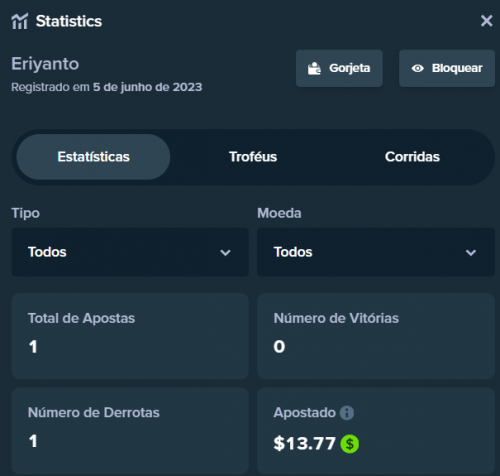500x476 pixels.
Task: Click the $13.77 wagered amount
Action: click(x=304, y=444)
